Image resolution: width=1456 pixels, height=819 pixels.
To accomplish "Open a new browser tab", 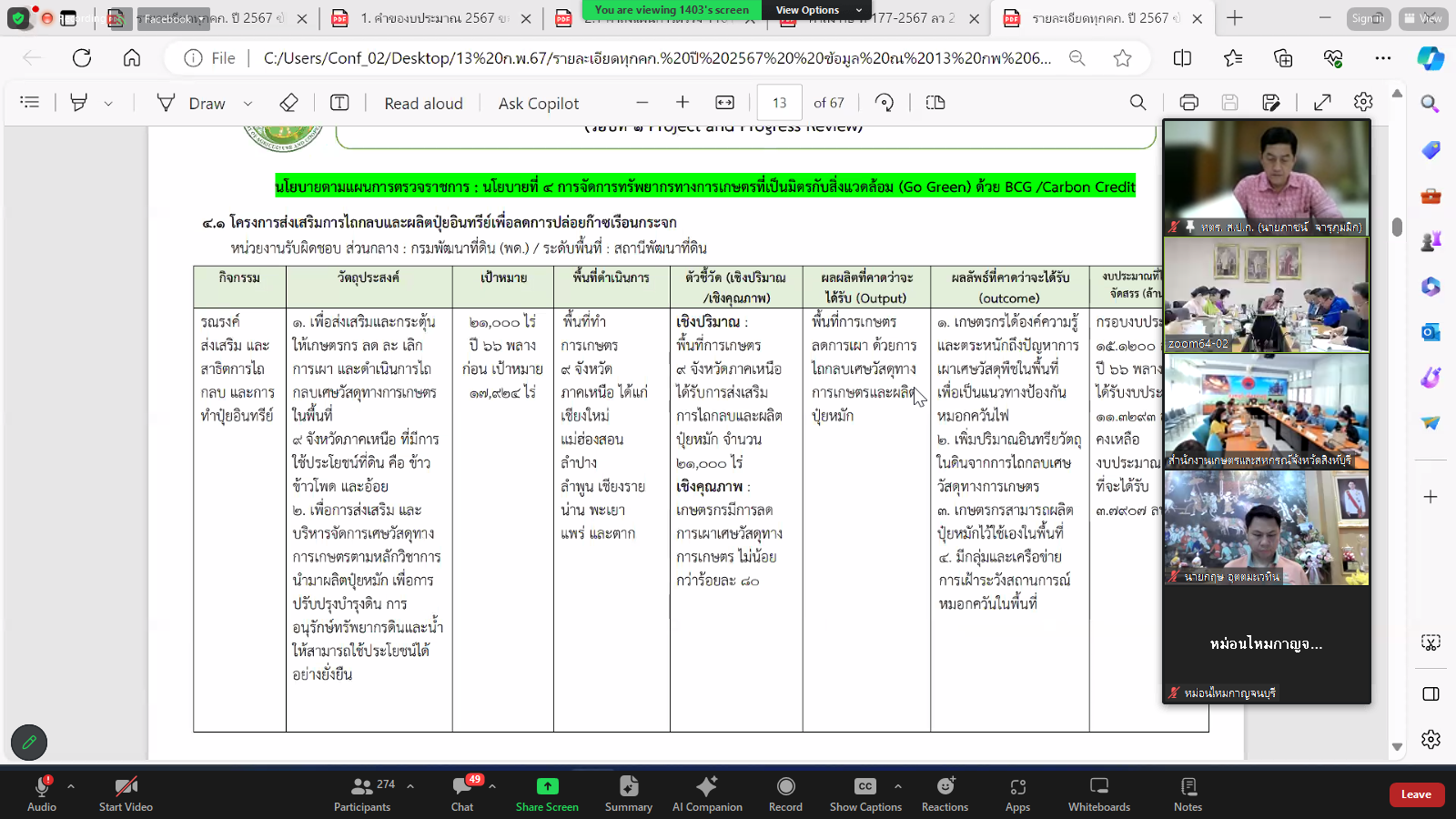I will (1235, 18).
